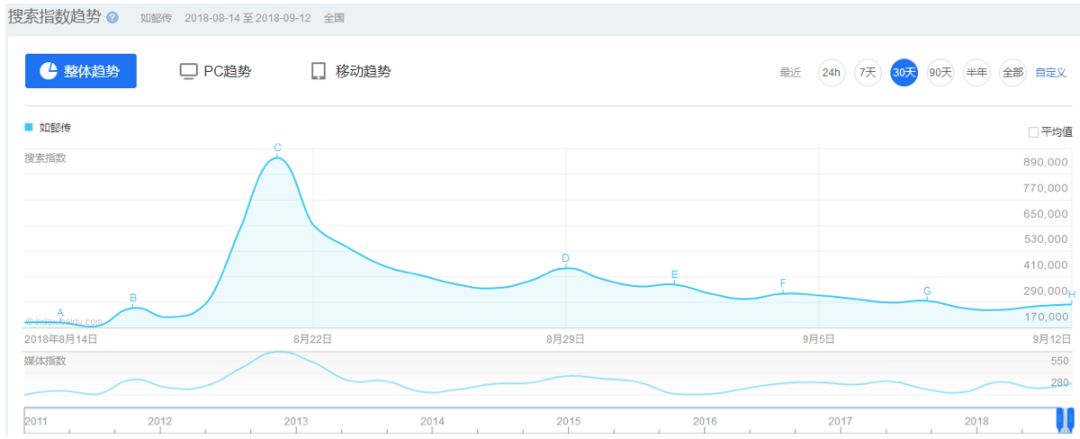Click news marker B on the chart
Image resolution: width=1080 pixels, height=439 pixels.
point(133,298)
